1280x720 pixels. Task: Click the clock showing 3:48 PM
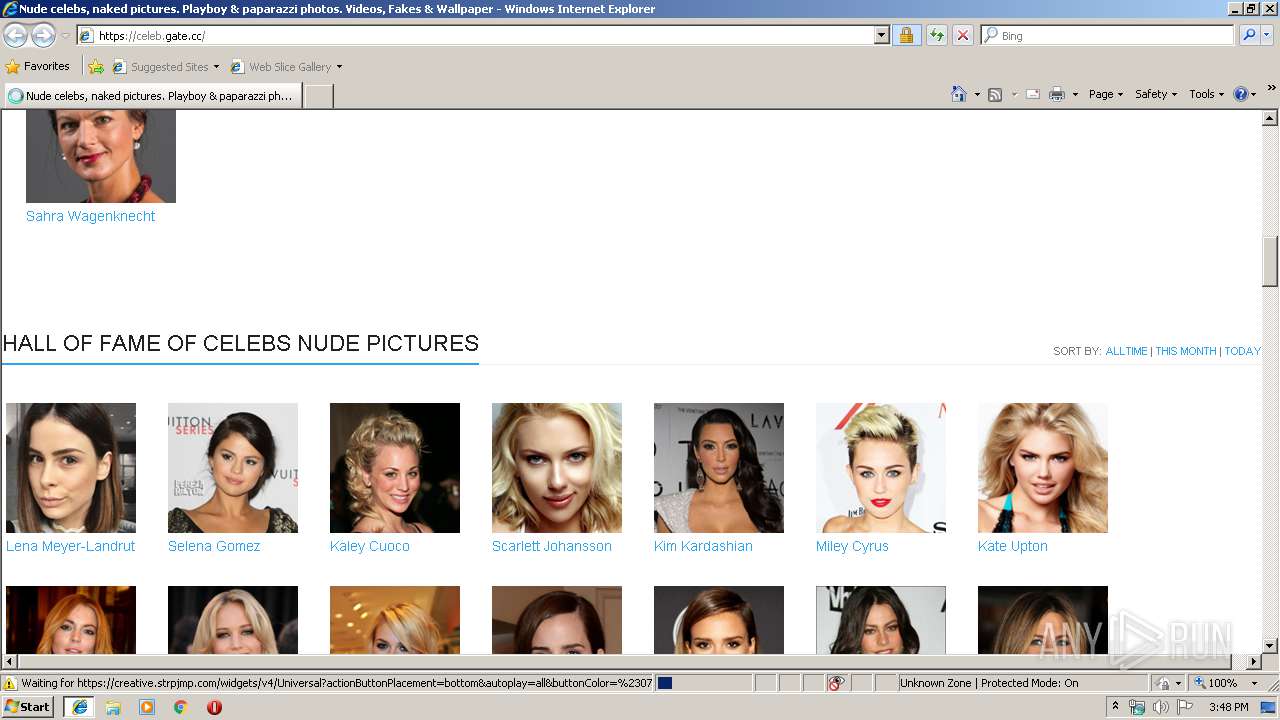pyautogui.click(x=1228, y=707)
